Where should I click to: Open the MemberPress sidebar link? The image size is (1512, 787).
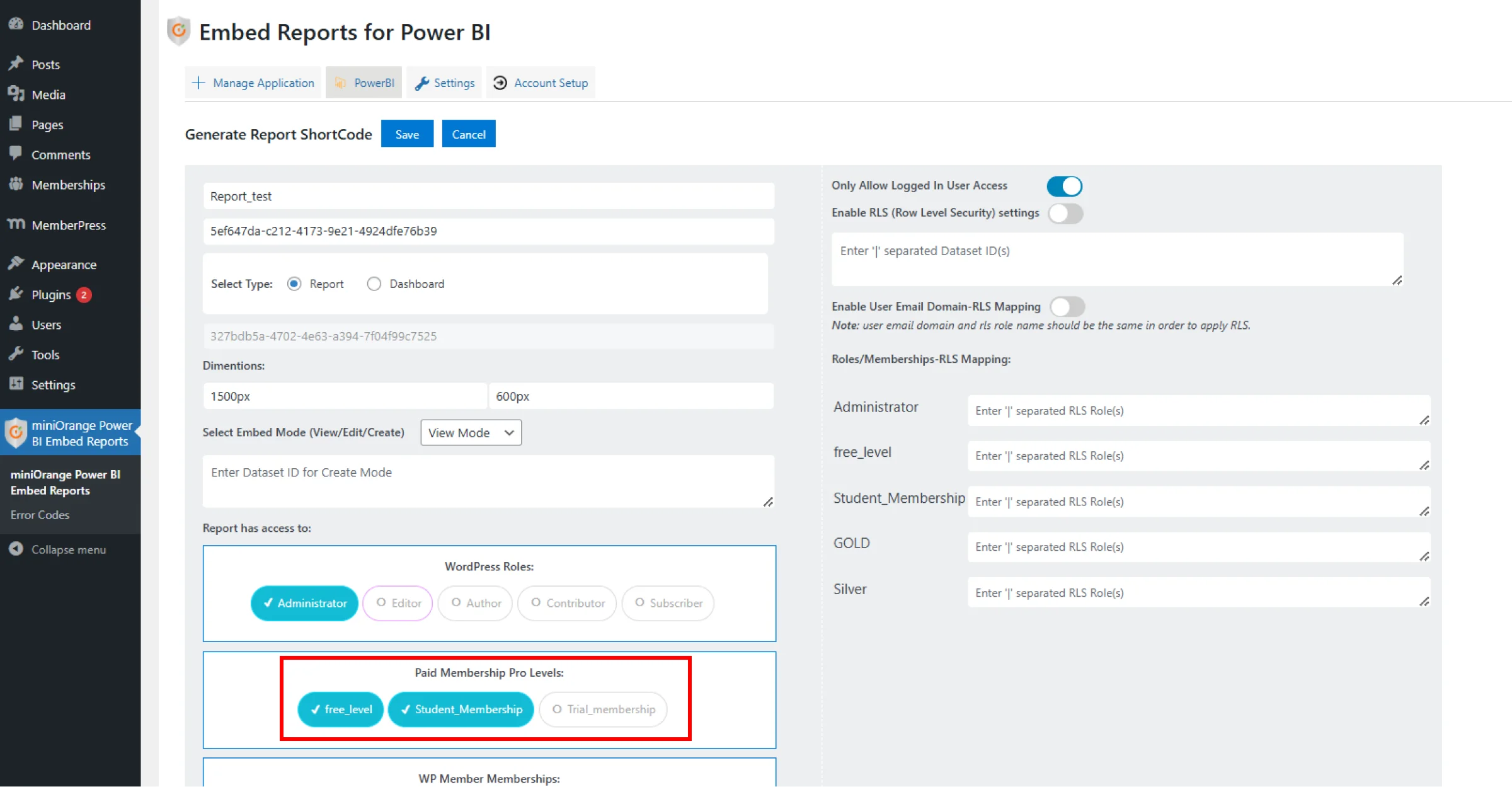click(x=70, y=224)
